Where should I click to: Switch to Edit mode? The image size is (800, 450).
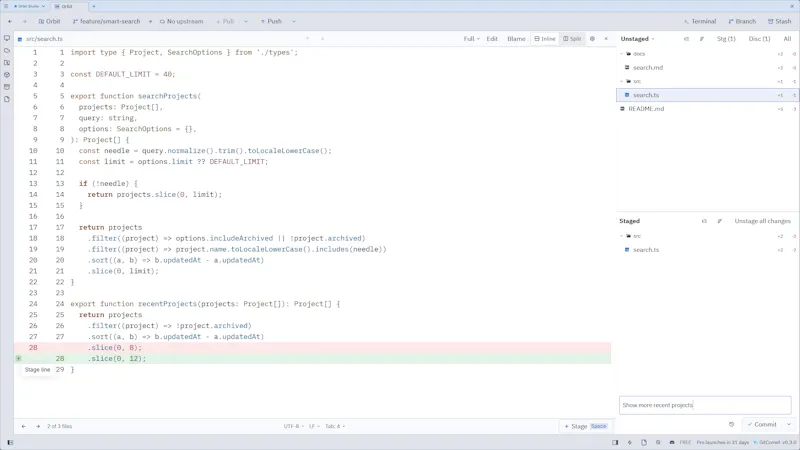pyautogui.click(x=492, y=39)
